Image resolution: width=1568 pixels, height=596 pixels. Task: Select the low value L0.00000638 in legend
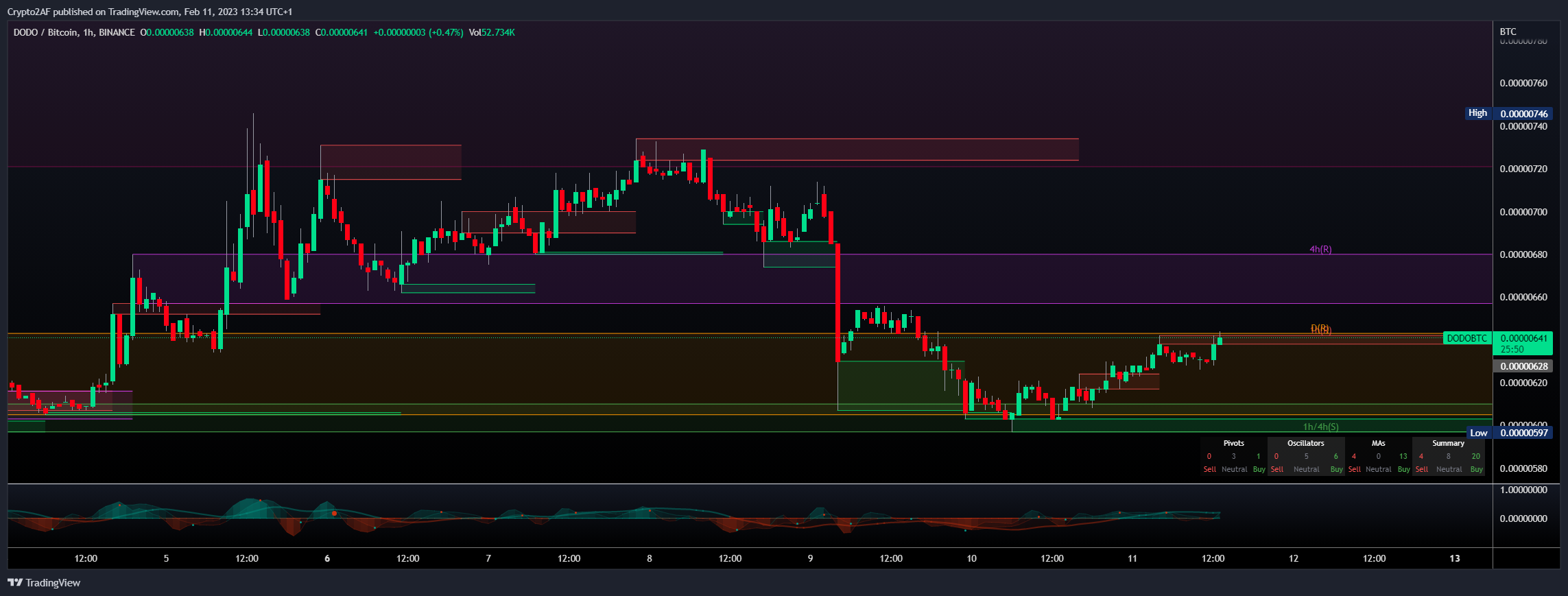284,32
